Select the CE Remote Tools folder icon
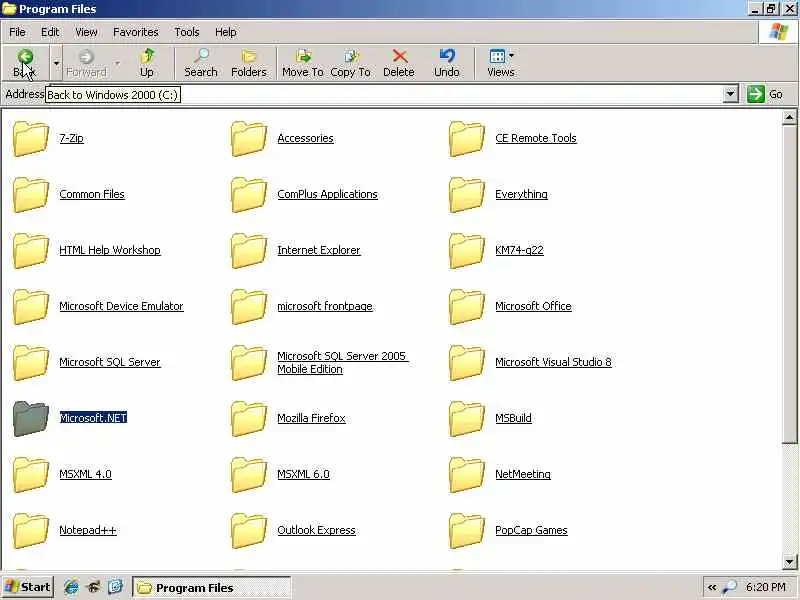 click(466, 138)
